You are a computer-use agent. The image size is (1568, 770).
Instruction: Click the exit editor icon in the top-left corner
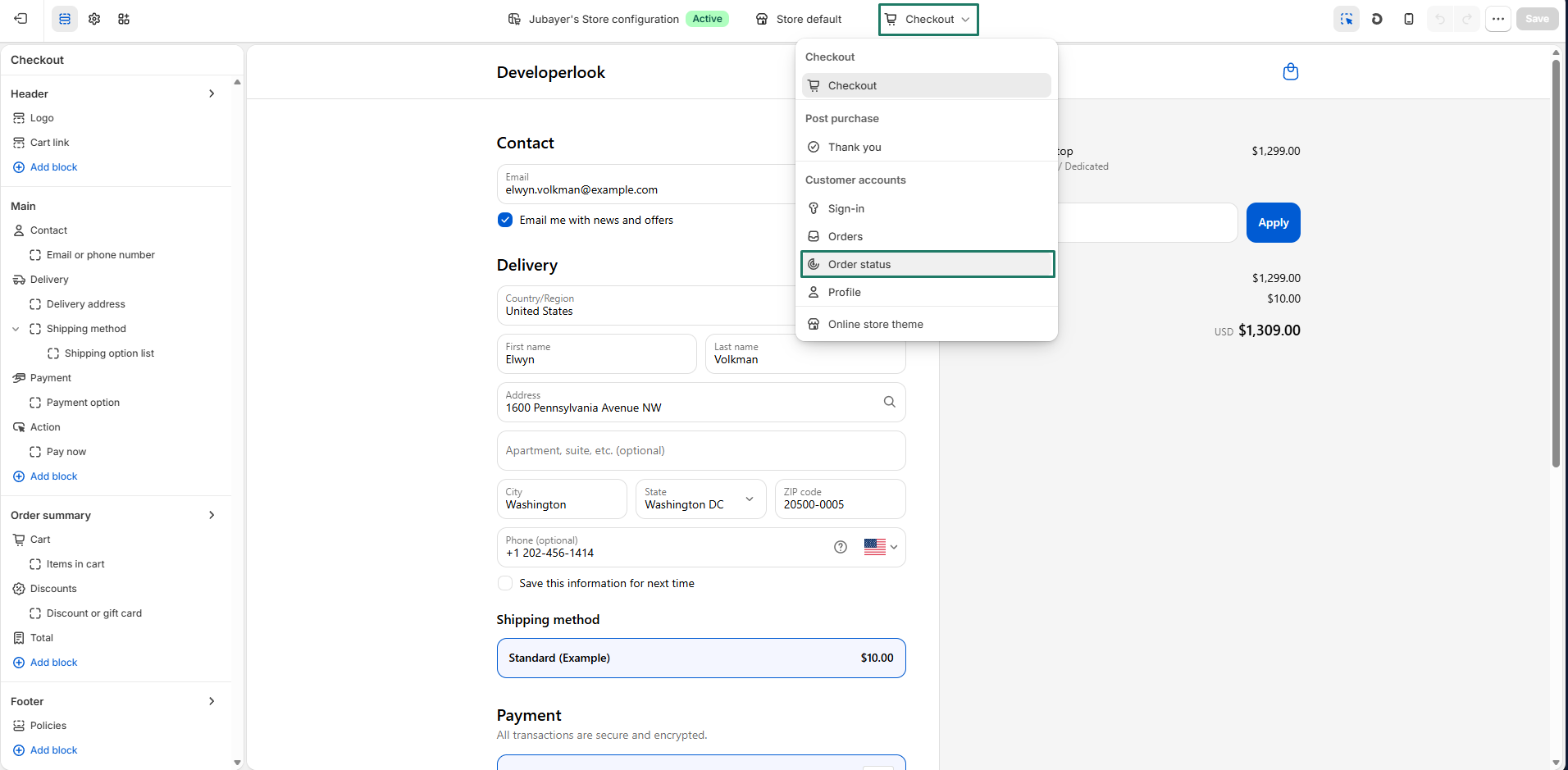(21, 19)
